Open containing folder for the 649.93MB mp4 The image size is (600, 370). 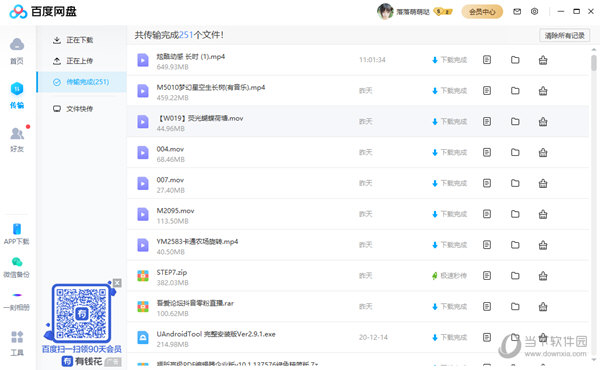515,60
